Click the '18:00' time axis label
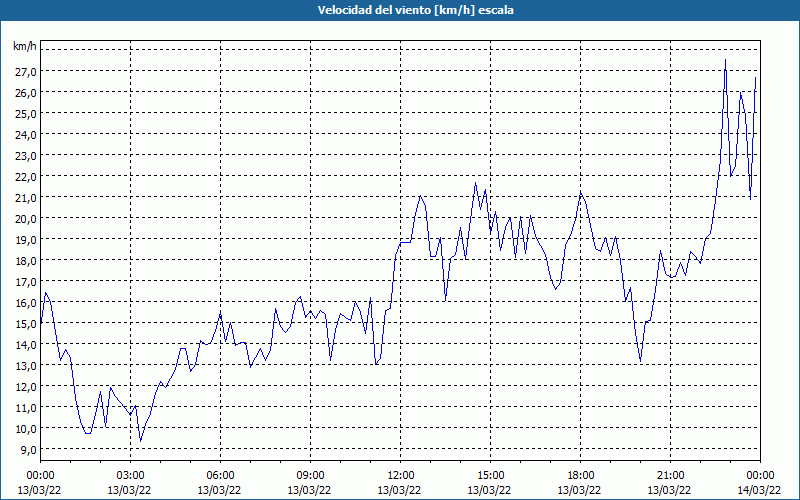Image resolution: width=800 pixels, height=500 pixels. 581,476
